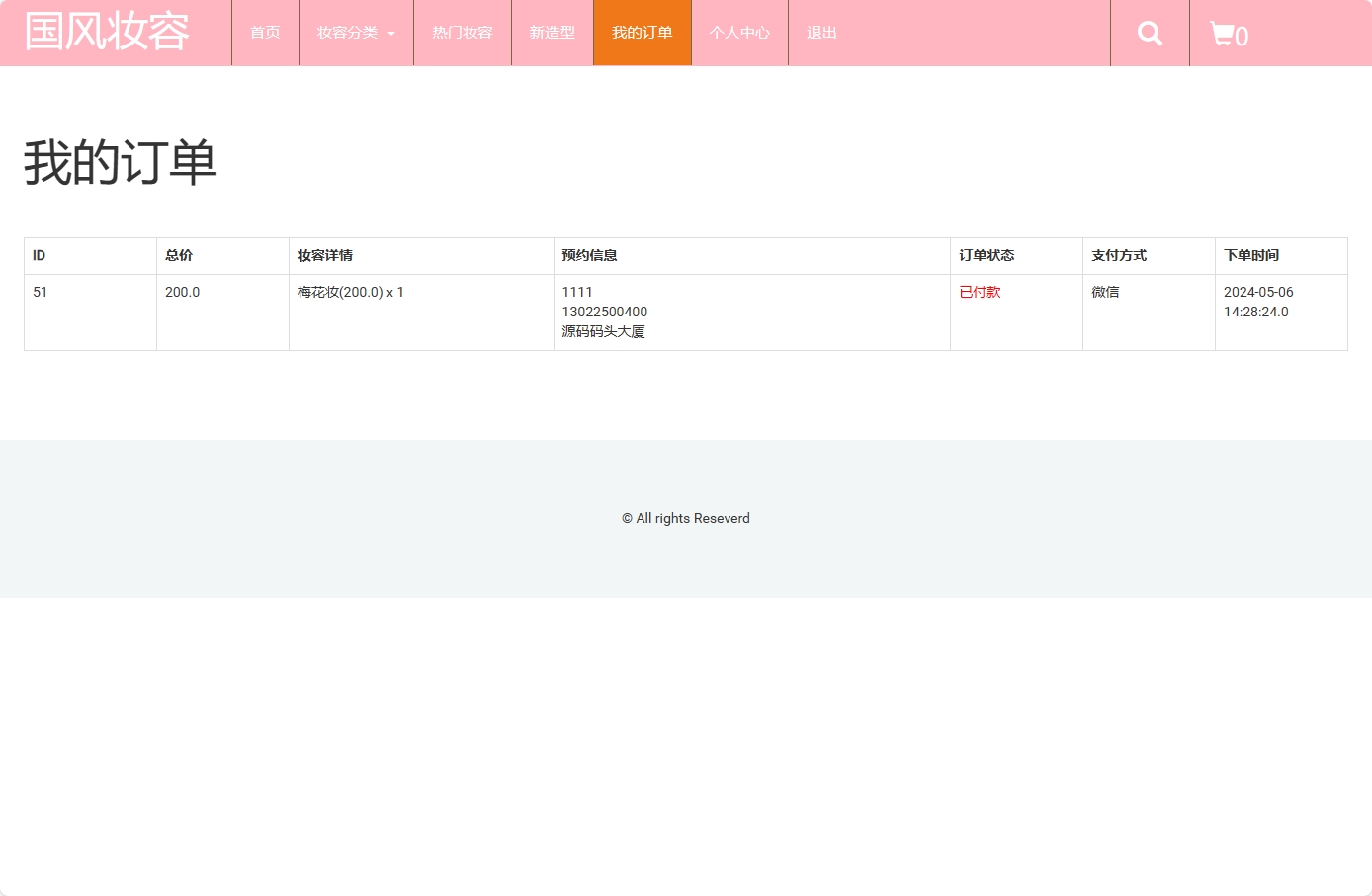Navigate to the 新造型 tab
1372x896 pixels.
(x=552, y=33)
